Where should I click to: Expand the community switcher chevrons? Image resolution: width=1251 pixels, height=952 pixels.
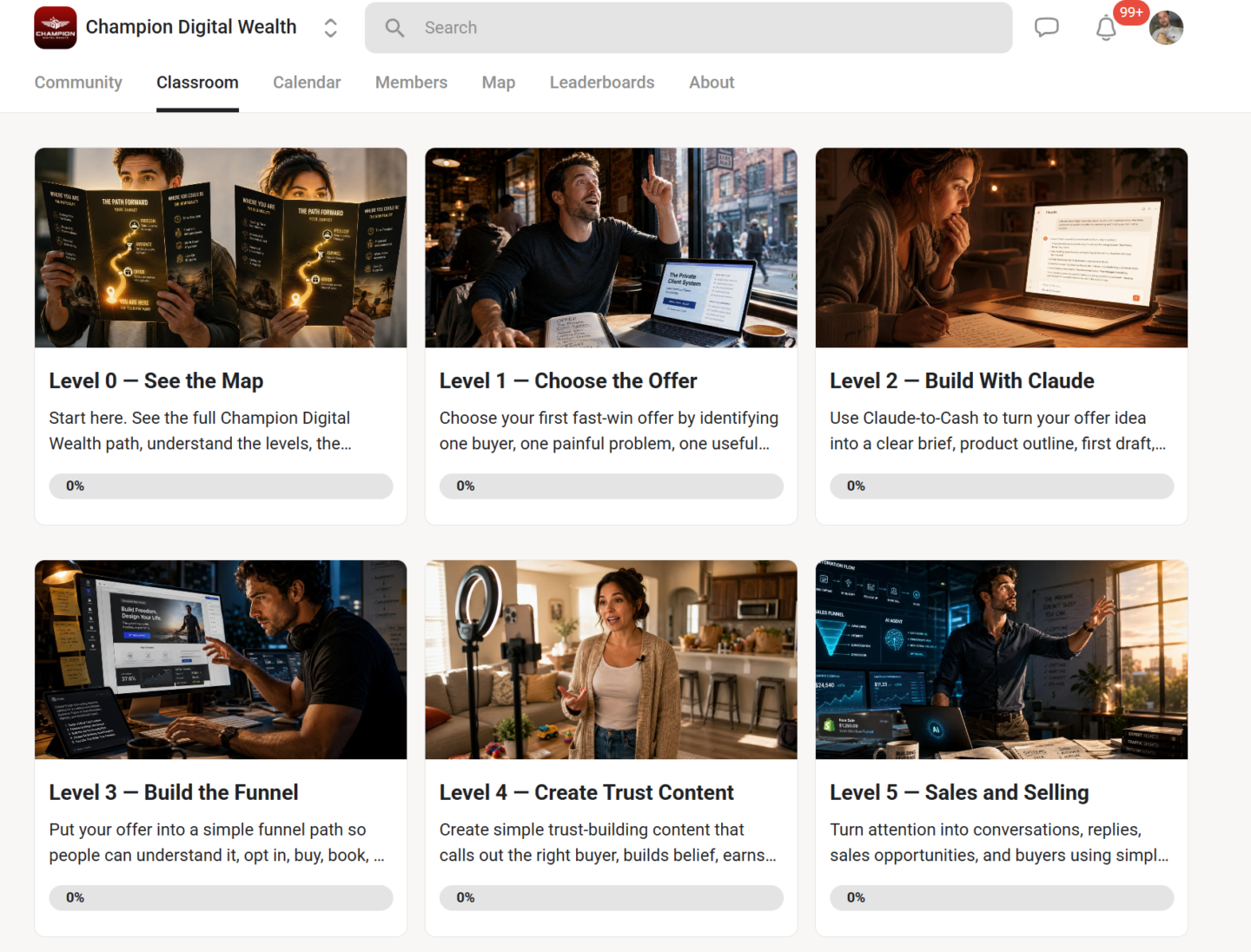click(x=330, y=28)
